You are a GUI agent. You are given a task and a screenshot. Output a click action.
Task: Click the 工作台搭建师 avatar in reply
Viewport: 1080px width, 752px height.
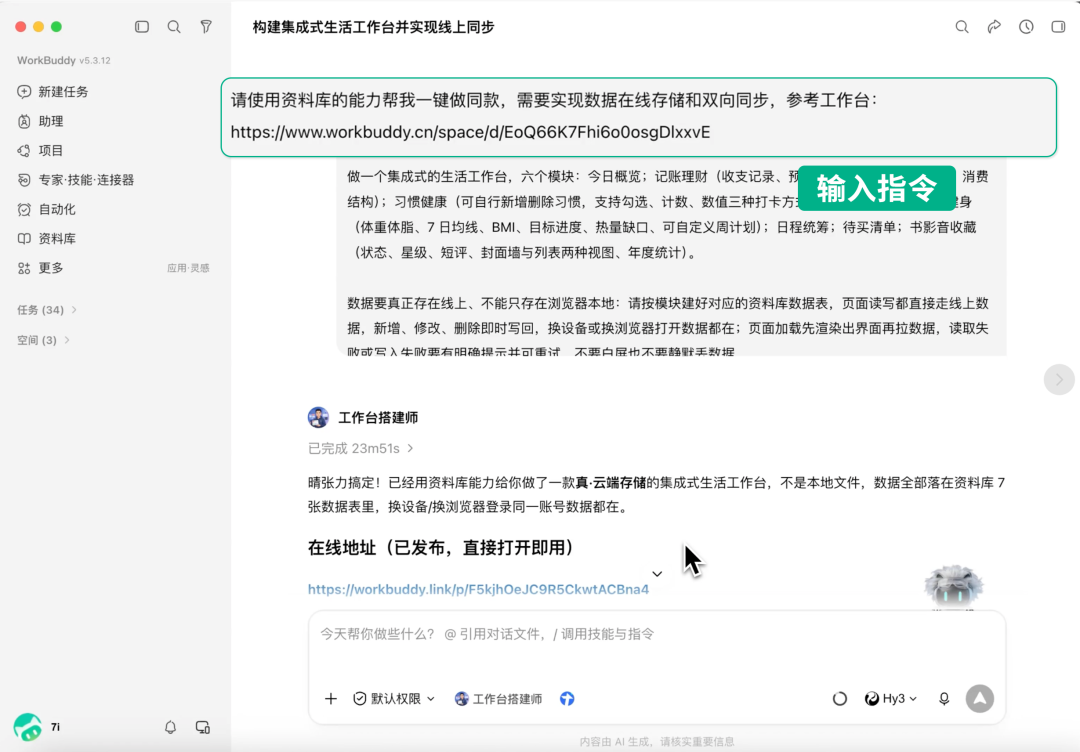tap(318, 417)
